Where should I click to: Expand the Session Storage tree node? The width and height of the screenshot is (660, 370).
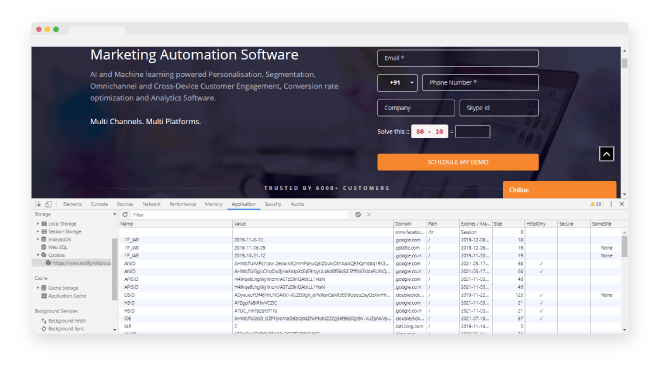point(38,232)
